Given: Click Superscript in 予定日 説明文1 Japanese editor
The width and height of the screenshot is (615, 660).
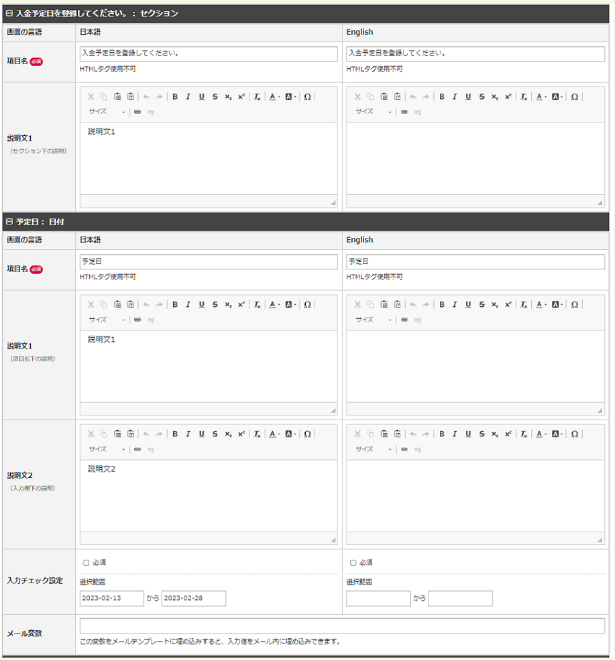Looking at the screenshot, I should 241,304.
